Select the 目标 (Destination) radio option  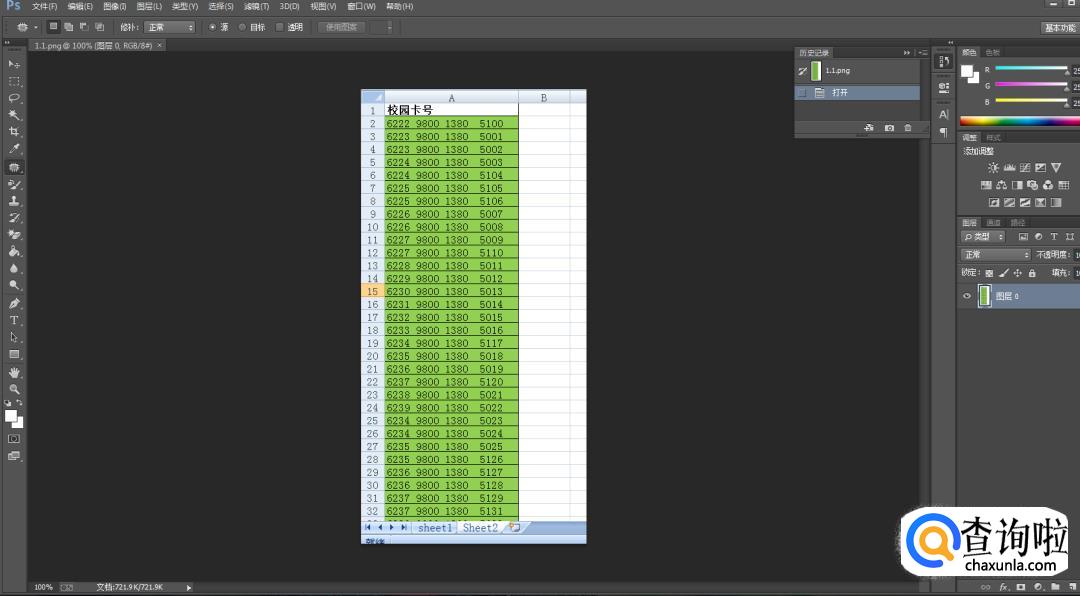(243, 27)
